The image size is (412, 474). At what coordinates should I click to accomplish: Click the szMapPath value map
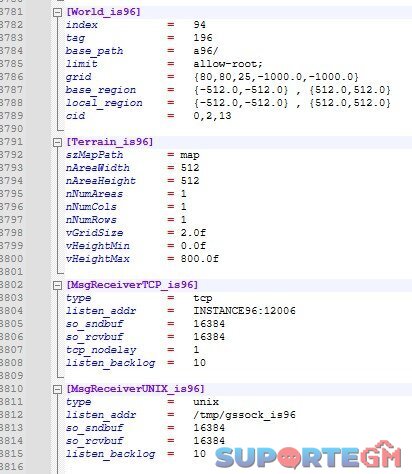[190, 155]
